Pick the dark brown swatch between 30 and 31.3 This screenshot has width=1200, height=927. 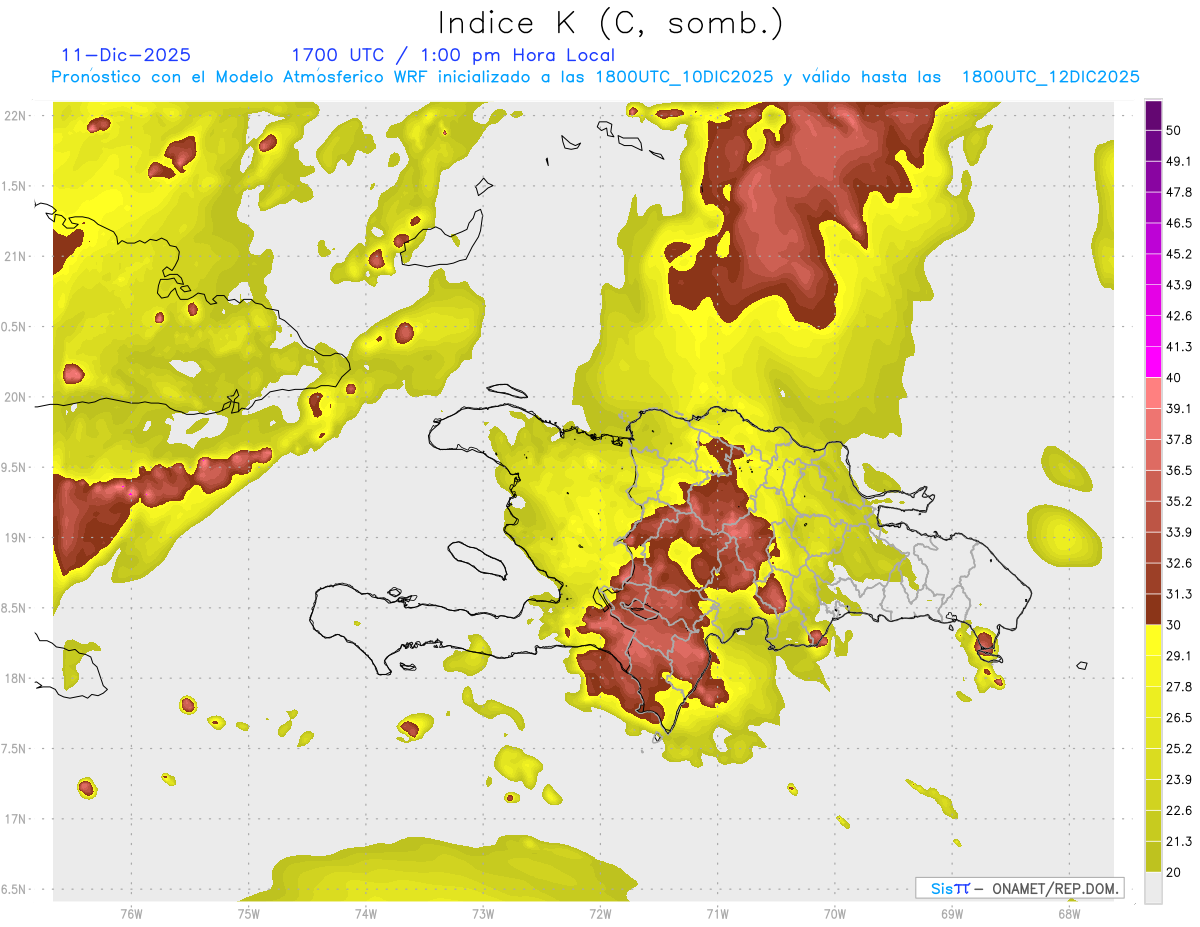click(x=1153, y=609)
